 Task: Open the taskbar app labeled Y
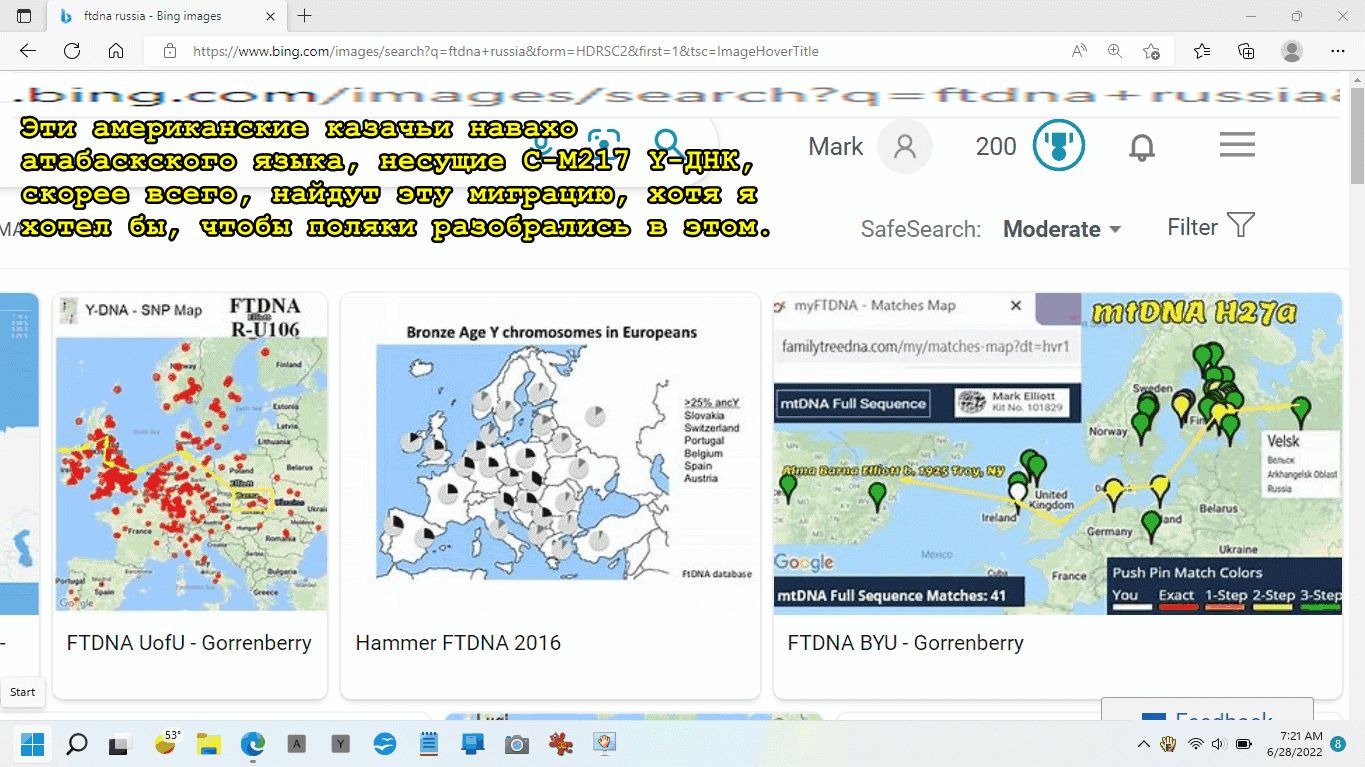tap(341, 744)
